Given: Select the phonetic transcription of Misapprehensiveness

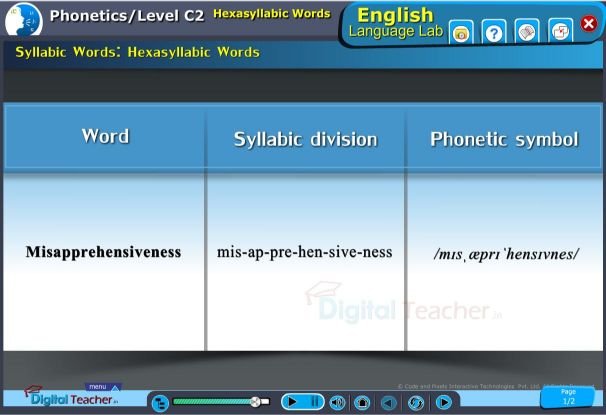Looking at the screenshot, I should pyautogui.click(x=506, y=254).
